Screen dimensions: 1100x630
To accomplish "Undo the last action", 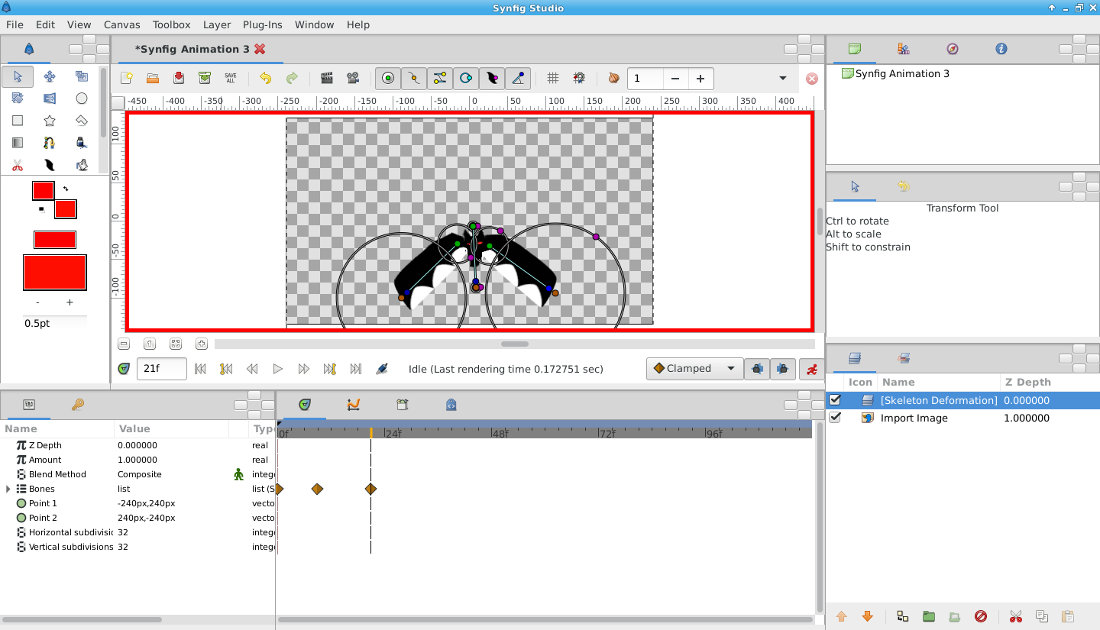I will coord(265,79).
